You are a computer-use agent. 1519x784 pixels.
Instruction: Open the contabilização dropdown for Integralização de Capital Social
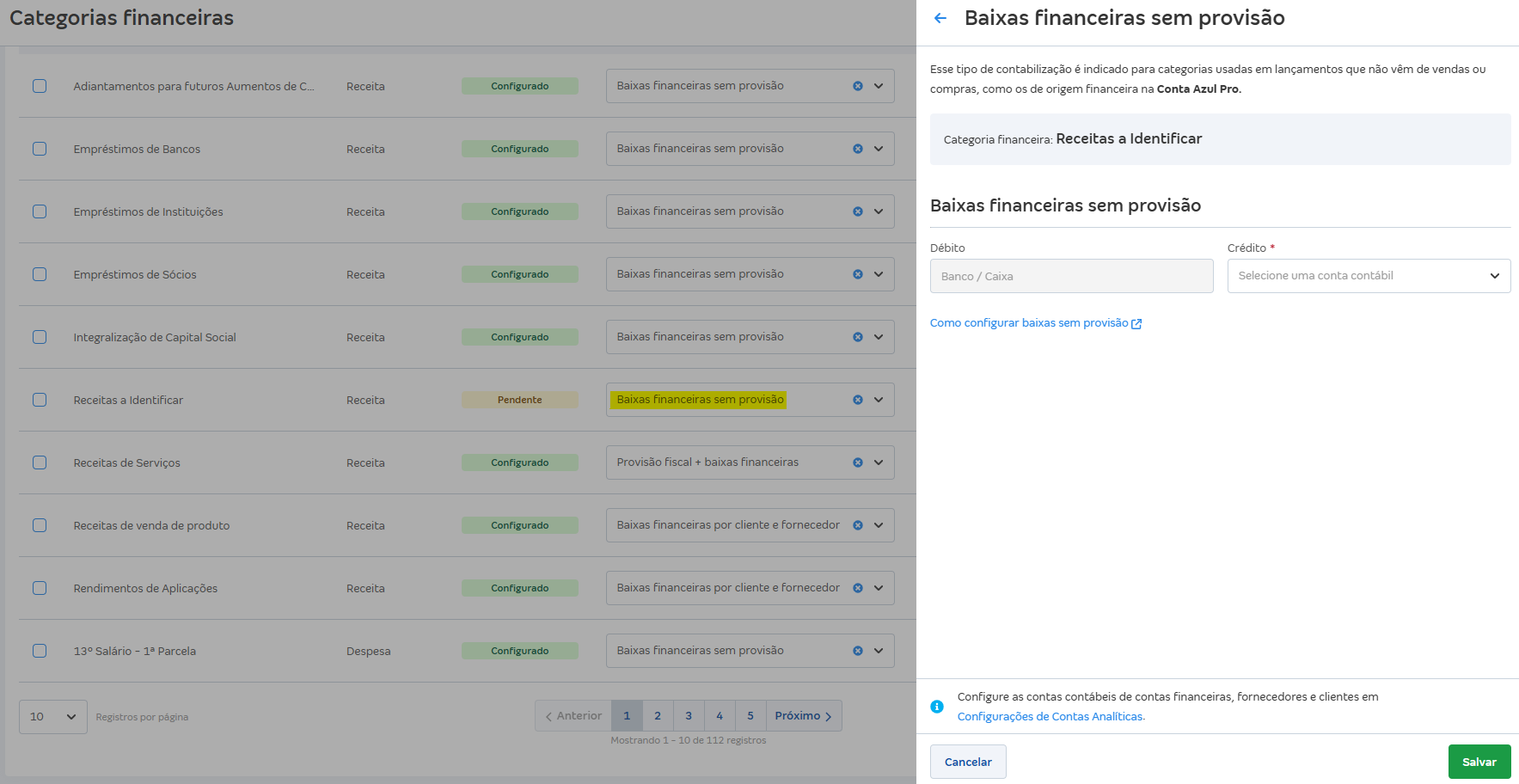click(878, 336)
